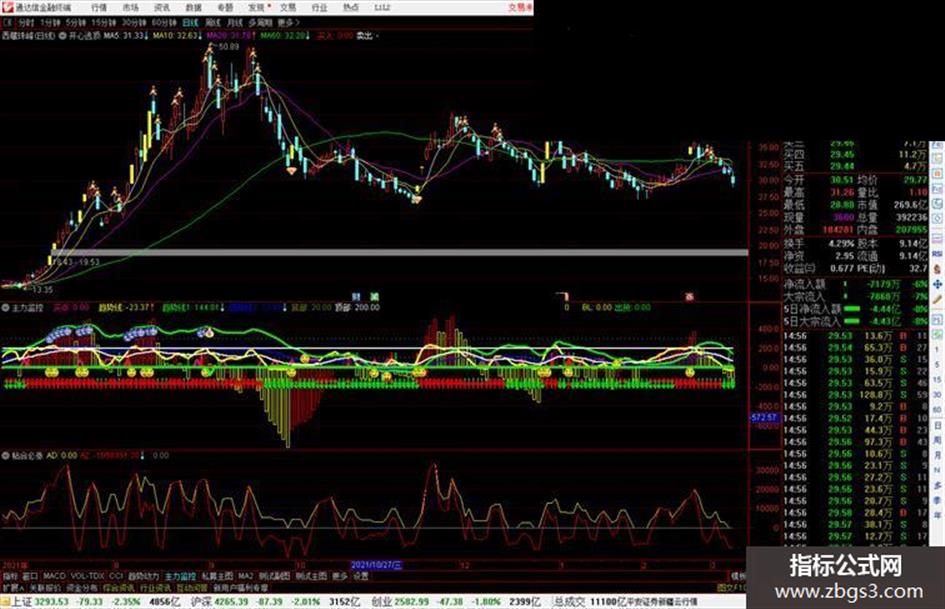Click the 30 minute button in right sidebar
Image resolution: width=945 pixels, height=609 pixels.
pos(937,395)
